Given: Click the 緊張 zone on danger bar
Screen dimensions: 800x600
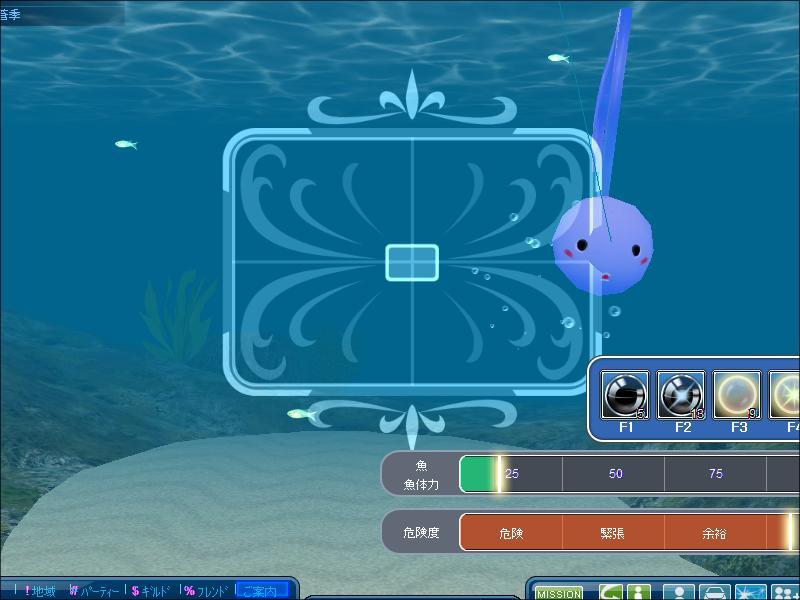Looking at the screenshot, I should click(613, 533).
